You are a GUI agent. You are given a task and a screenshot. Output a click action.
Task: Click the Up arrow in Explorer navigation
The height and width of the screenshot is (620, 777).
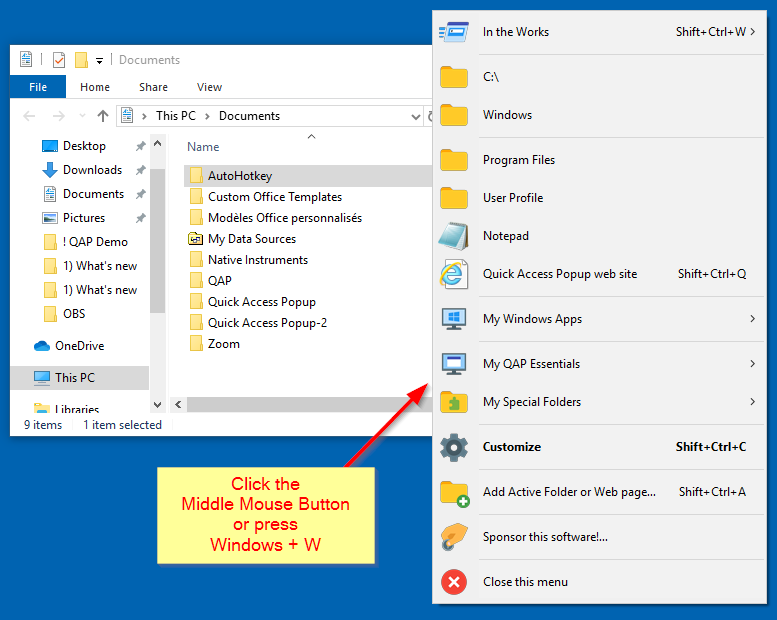click(103, 116)
